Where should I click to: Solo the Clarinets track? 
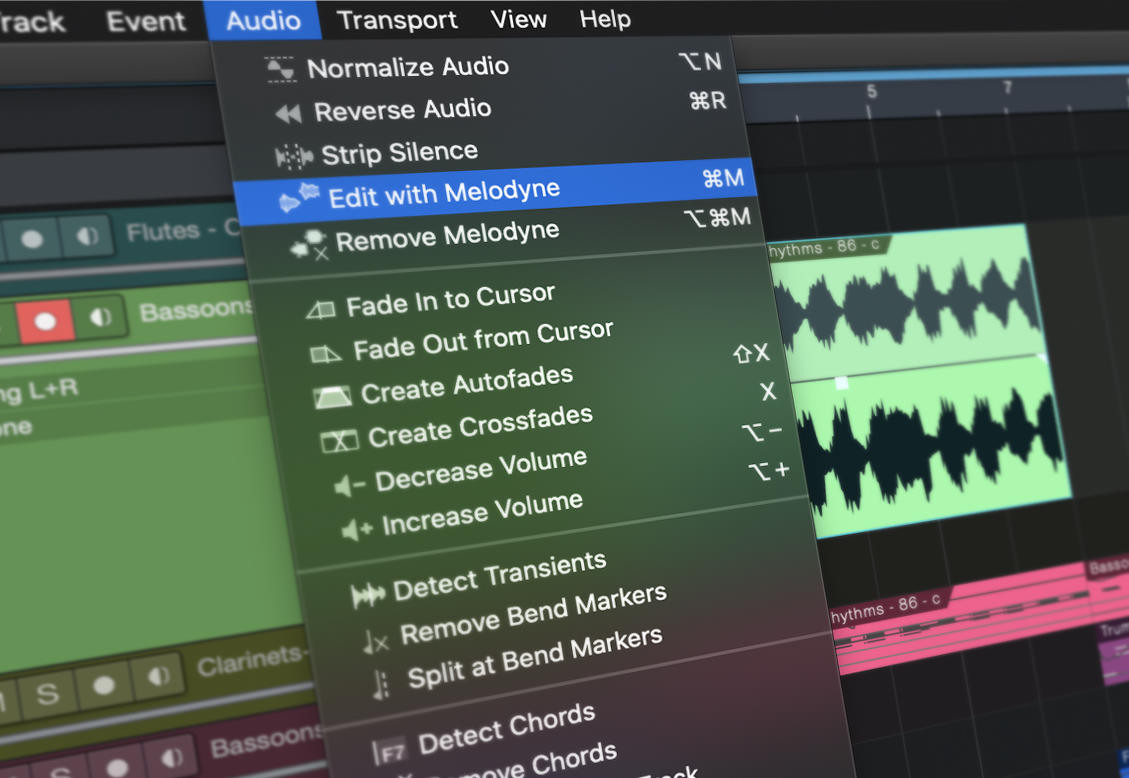[48, 694]
